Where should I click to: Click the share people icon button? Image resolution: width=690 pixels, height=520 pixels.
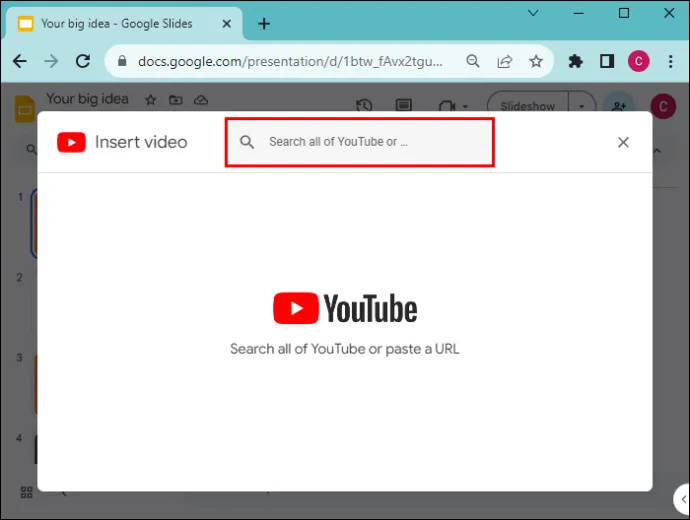pyautogui.click(x=618, y=106)
